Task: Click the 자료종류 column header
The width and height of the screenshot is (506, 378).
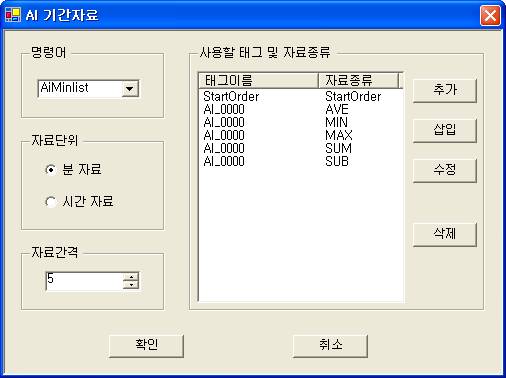Action: [358, 80]
